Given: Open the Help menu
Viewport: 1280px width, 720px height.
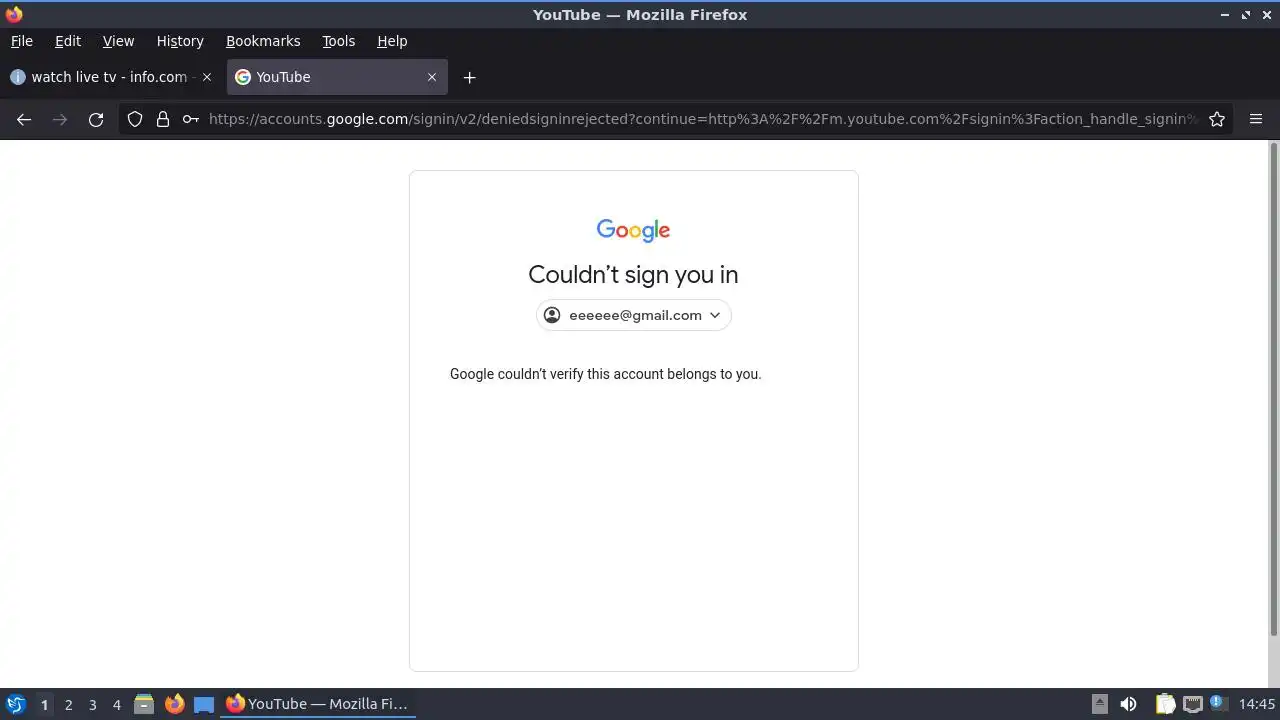Looking at the screenshot, I should pyautogui.click(x=392, y=41).
